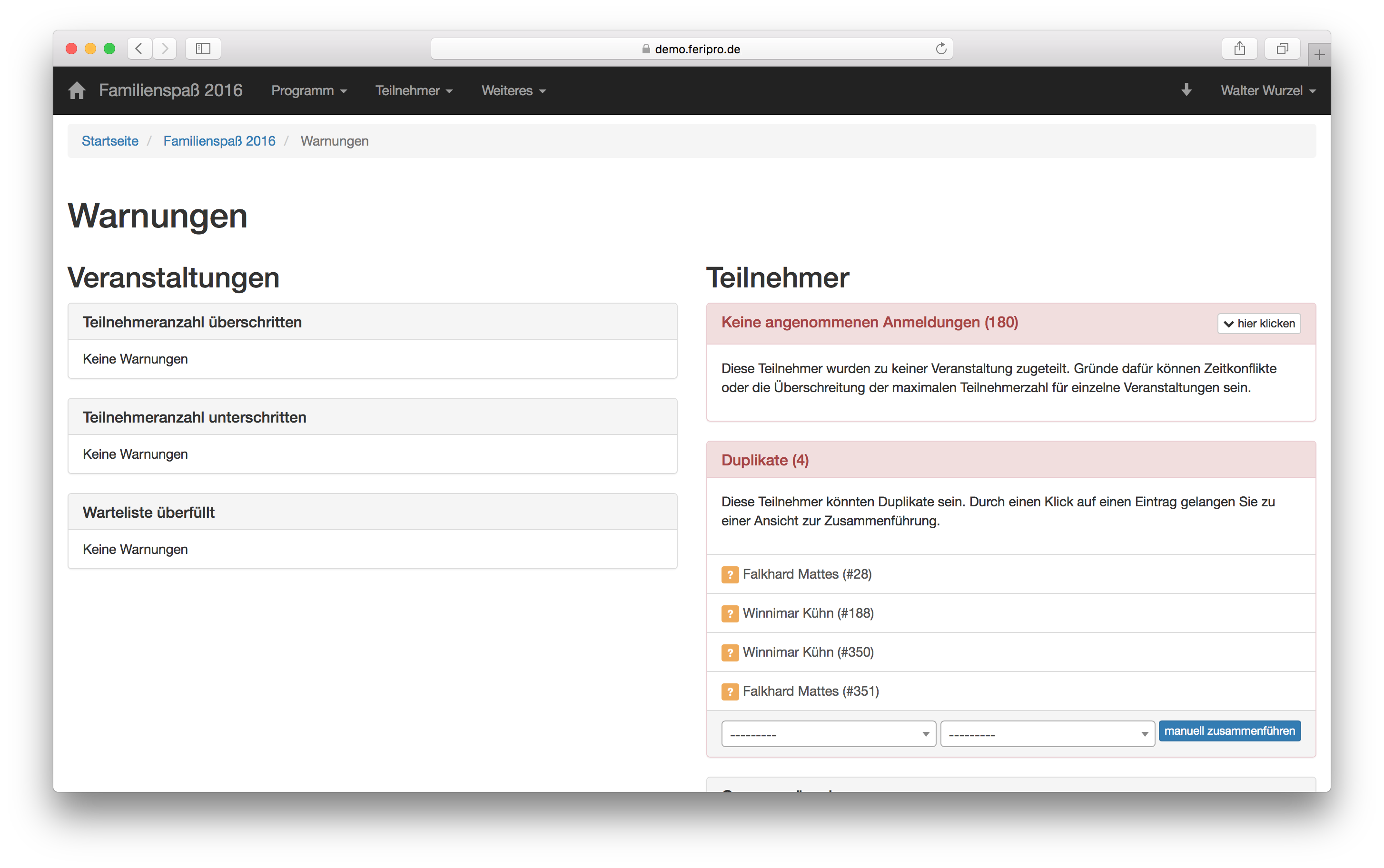Click the Safari share icon
This screenshot has height=868, width=1384.
tap(1239, 49)
